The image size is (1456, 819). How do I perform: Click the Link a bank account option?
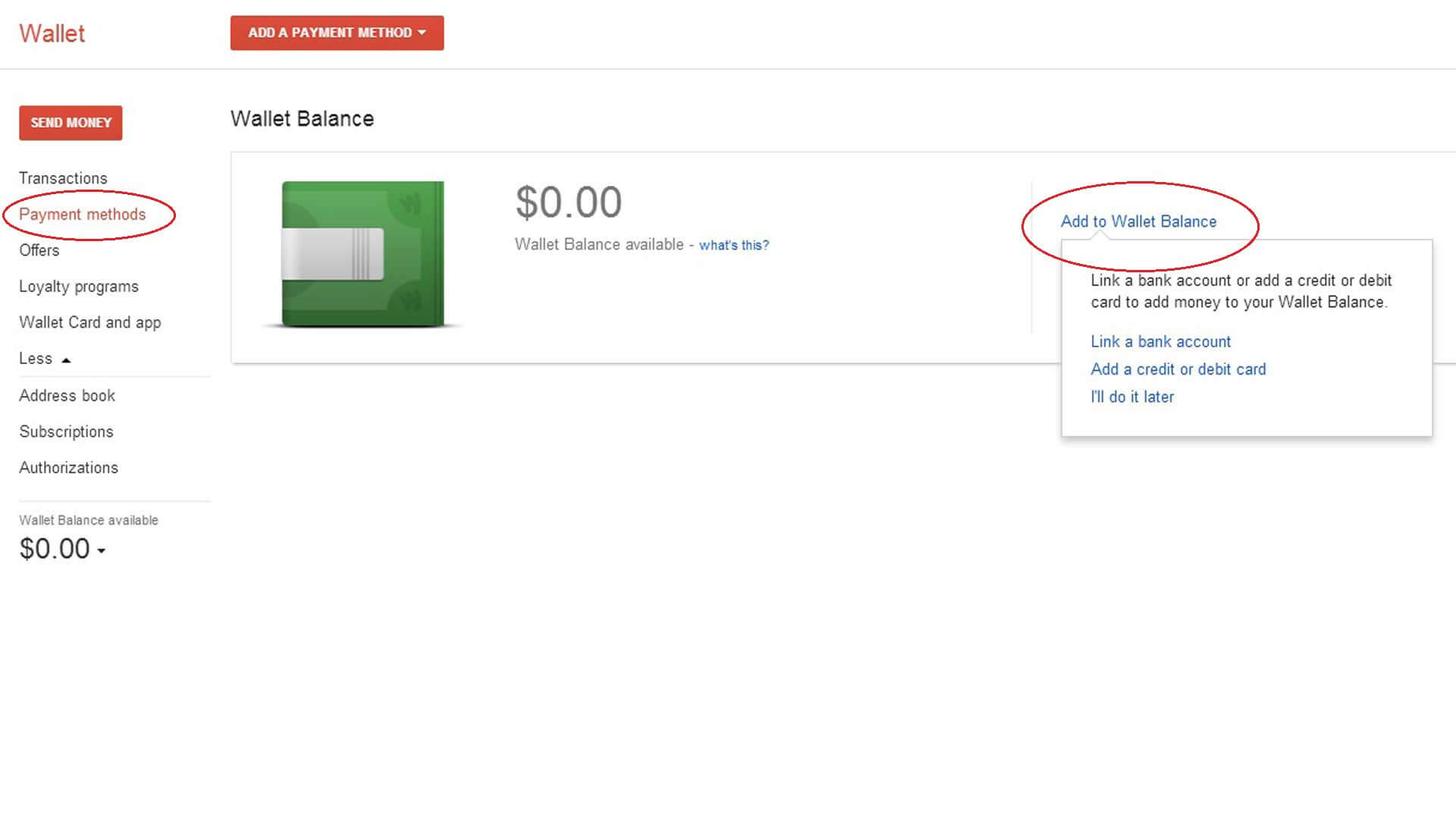pyautogui.click(x=1160, y=341)
